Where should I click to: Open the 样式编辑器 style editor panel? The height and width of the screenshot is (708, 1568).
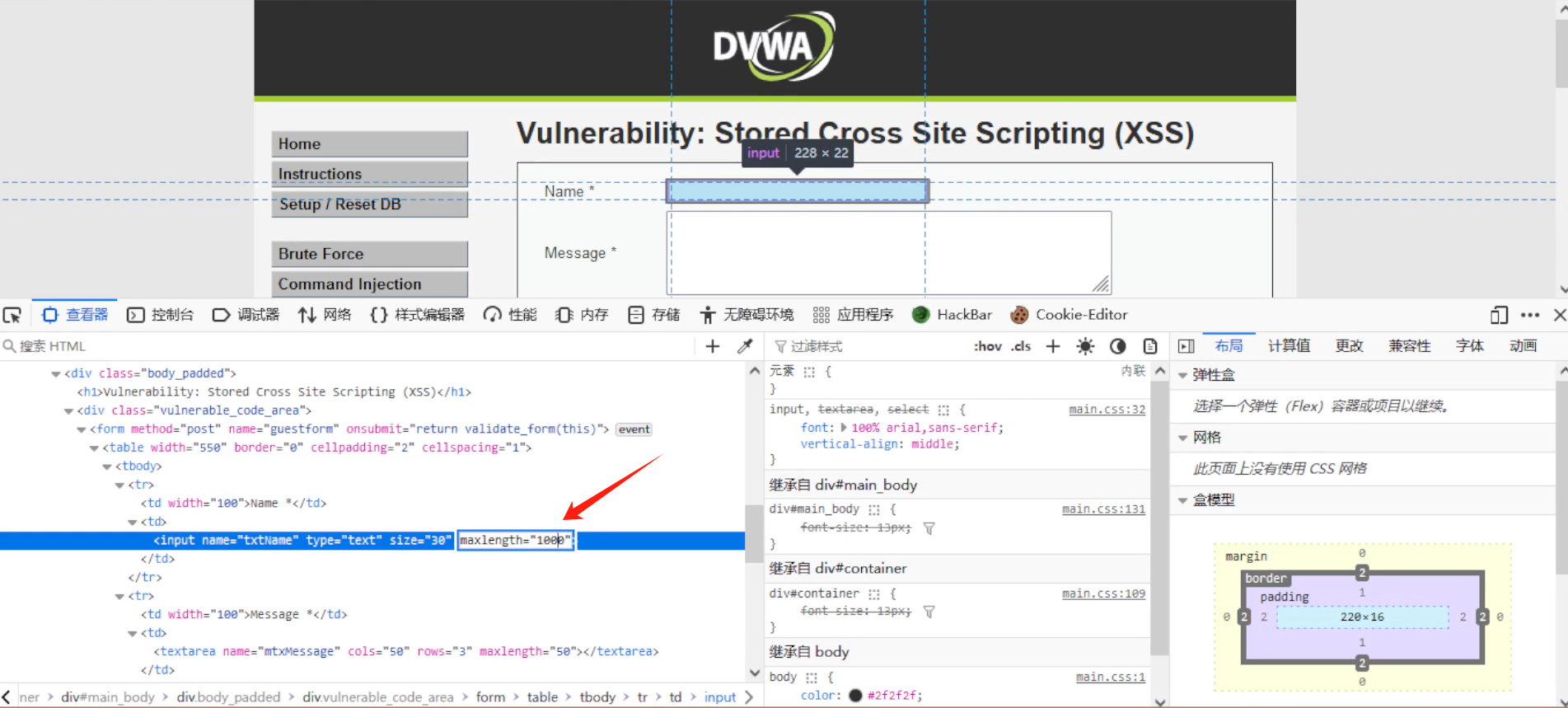pyautogui.click(x=417, y=315)
